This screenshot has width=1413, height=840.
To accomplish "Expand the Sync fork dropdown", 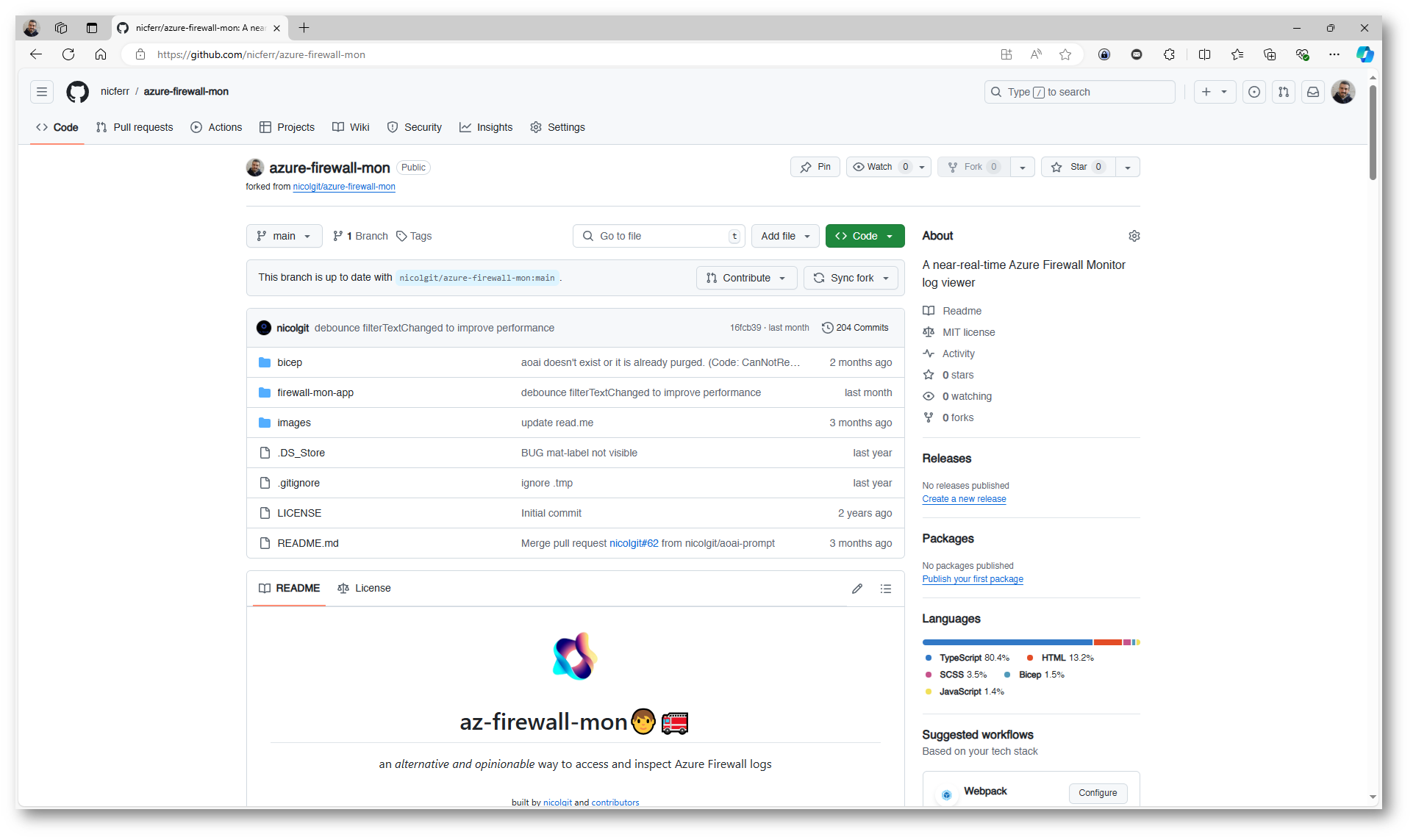I will tap(851, 278).
